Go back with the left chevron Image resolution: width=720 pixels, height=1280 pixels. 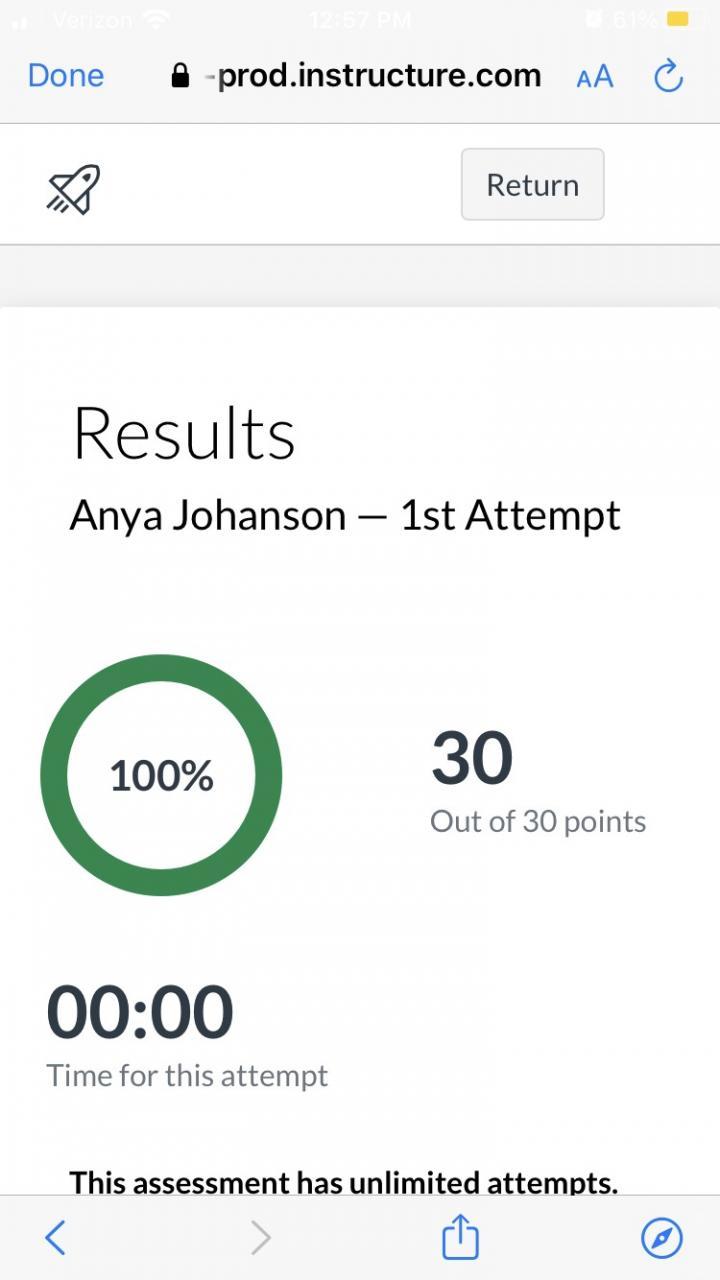[x=56, y=1238]
